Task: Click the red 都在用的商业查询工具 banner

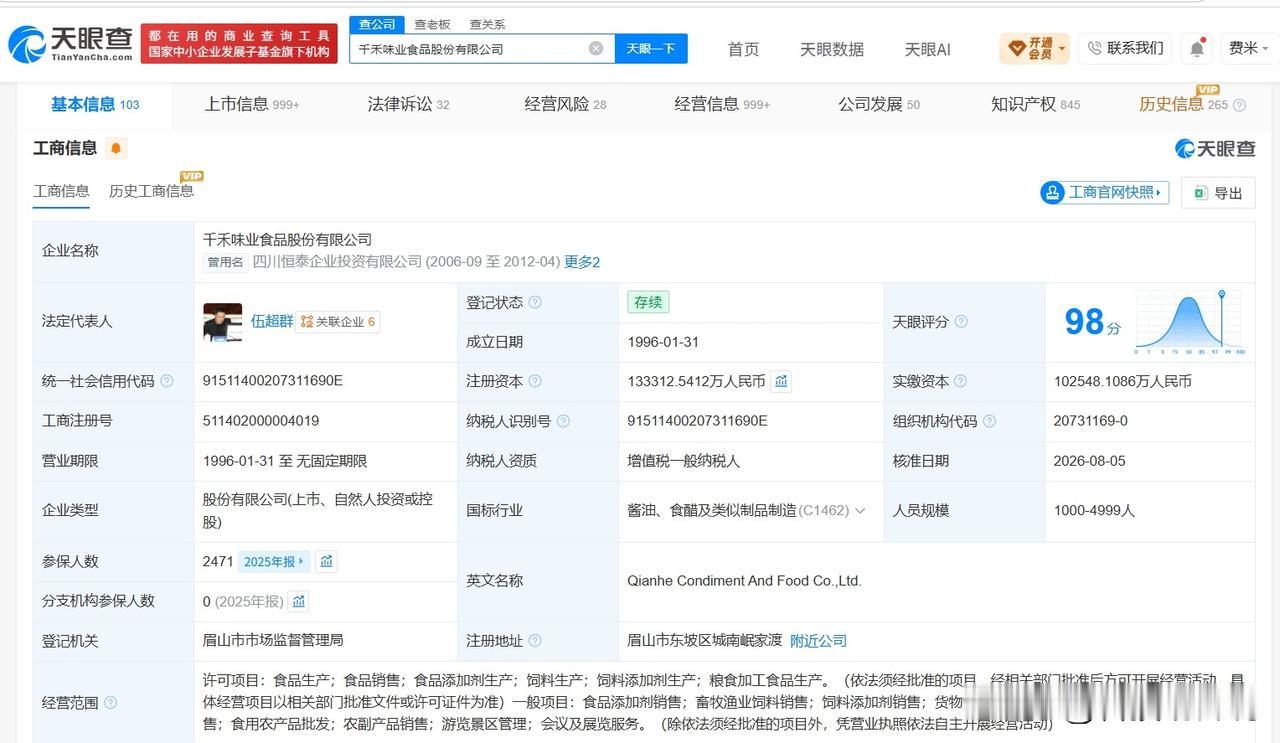Action: (x=239, y=44)
